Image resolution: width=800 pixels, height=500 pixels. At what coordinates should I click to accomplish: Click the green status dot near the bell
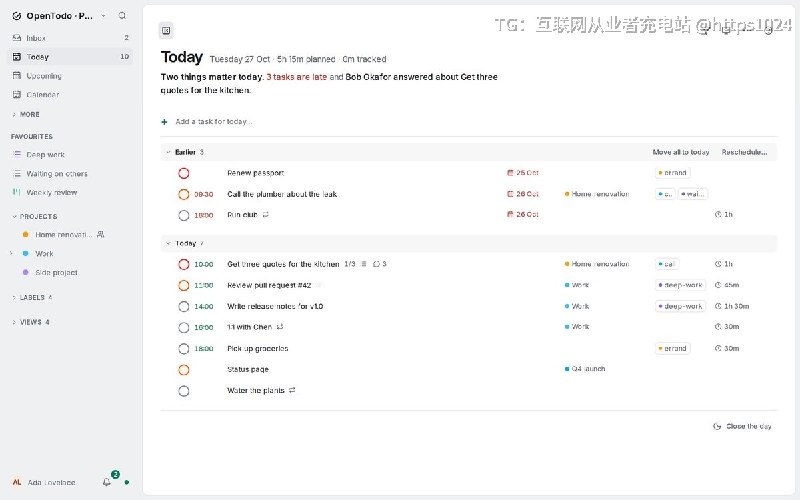click(127, 482)
